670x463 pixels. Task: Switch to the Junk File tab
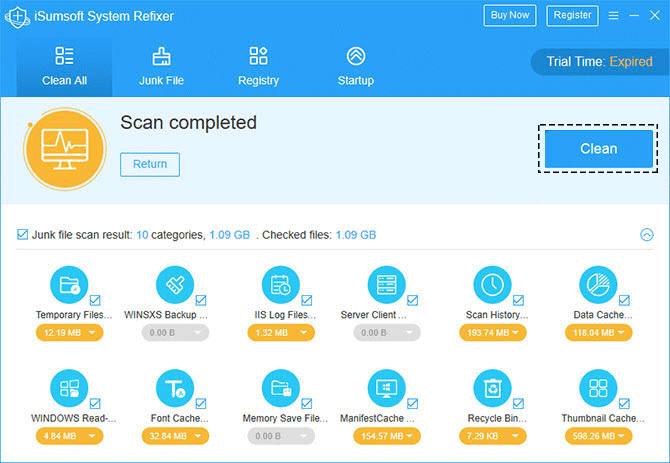[x=162, y=67]
